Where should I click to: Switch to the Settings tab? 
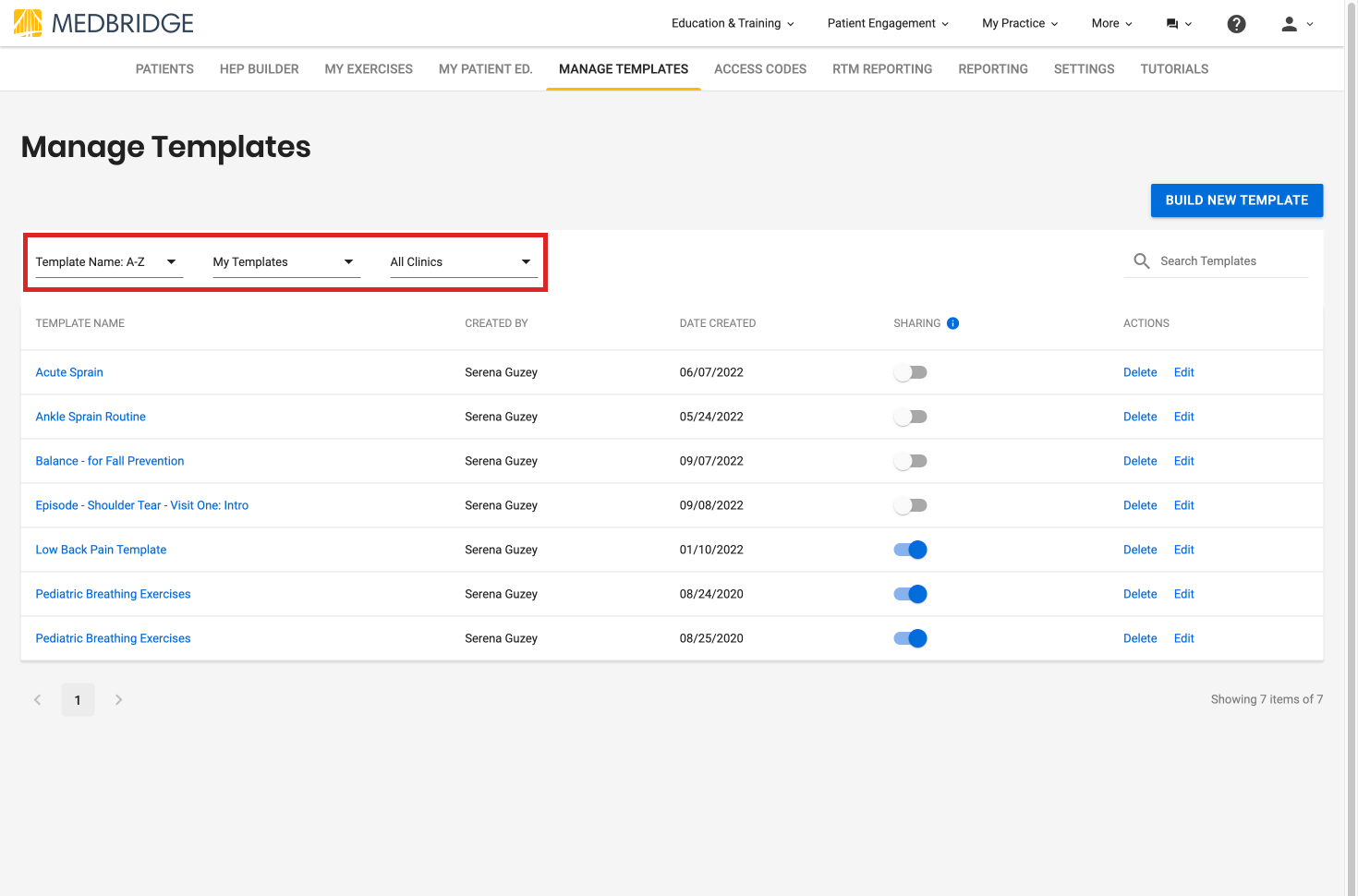click(1085, 69)
